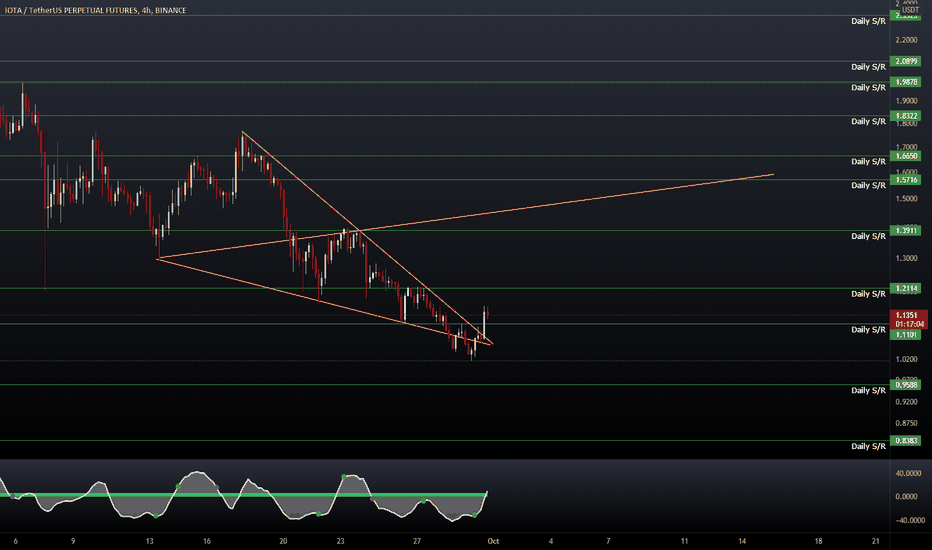Click the Oct label on the date axis
The height and width of the screenshot is (550, 932).
(x=493, y=541)
